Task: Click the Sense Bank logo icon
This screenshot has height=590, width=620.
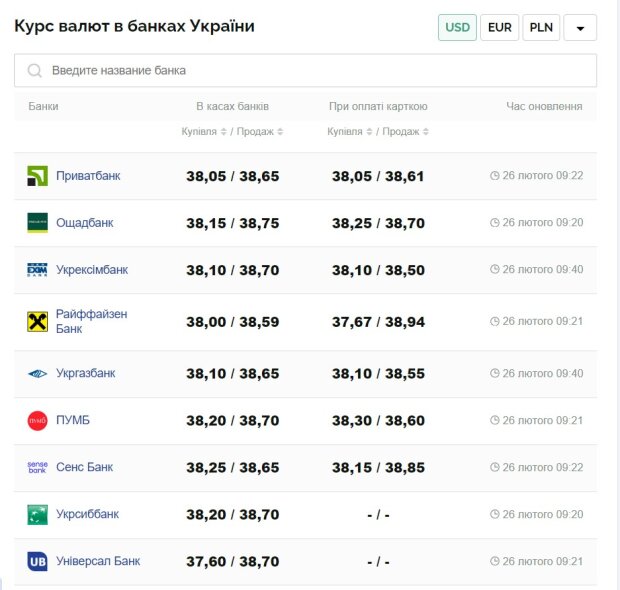Action: pos(37,467)
